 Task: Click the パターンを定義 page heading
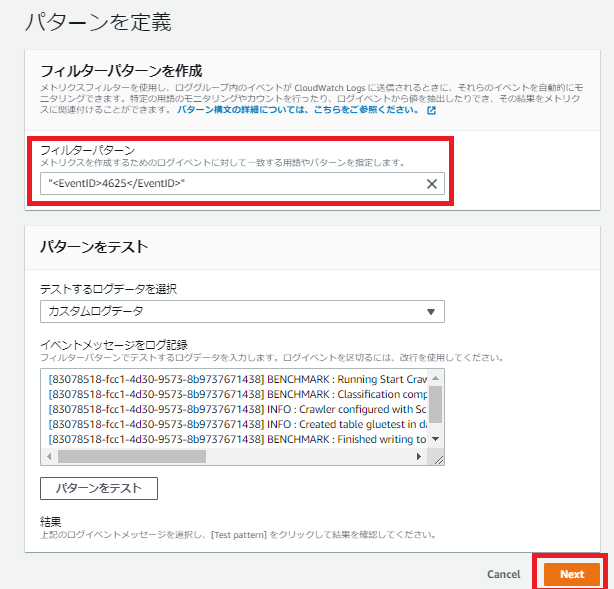[98, 22]
